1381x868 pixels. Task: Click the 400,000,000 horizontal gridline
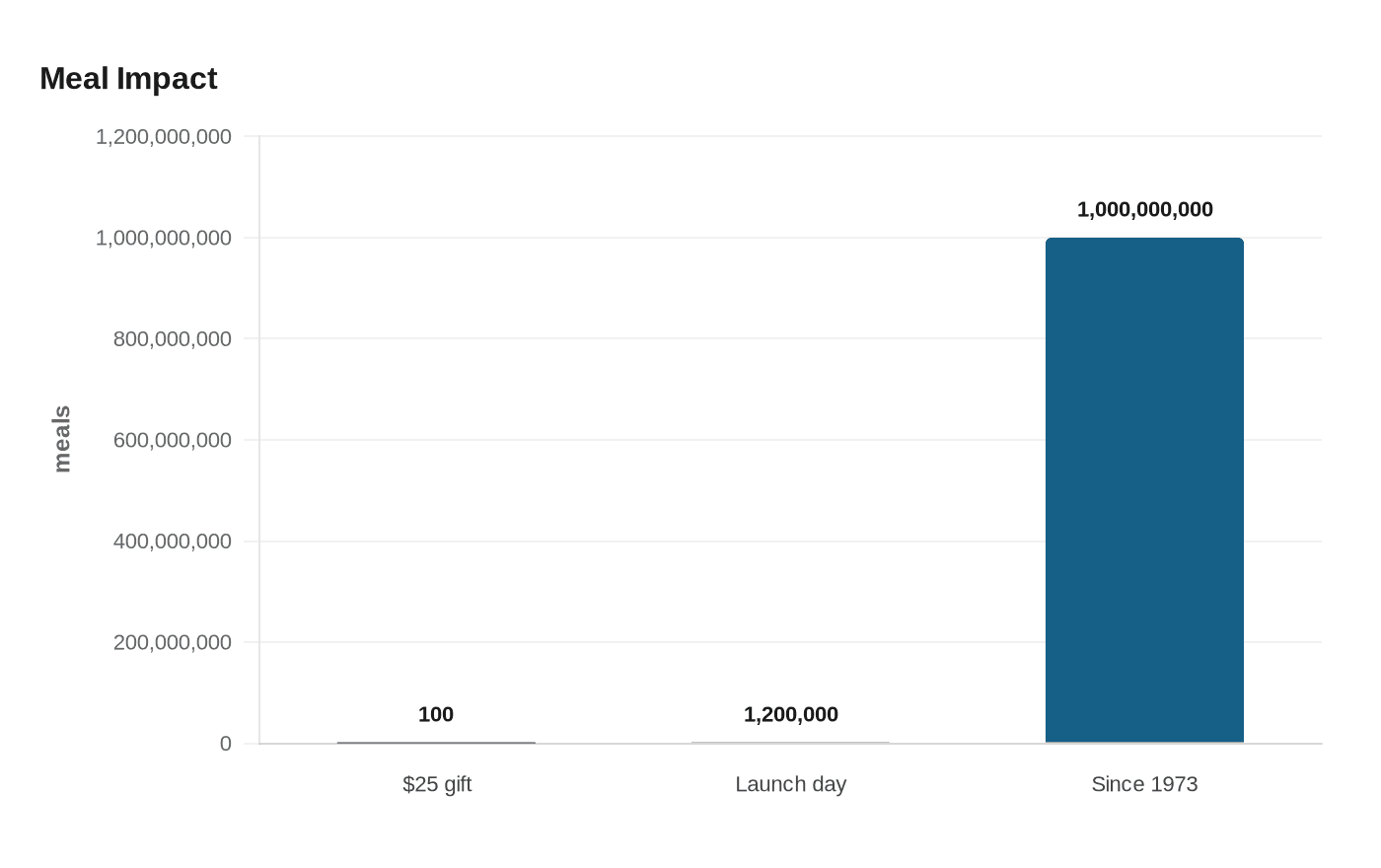pyautogui.click(x=790, y=542)
